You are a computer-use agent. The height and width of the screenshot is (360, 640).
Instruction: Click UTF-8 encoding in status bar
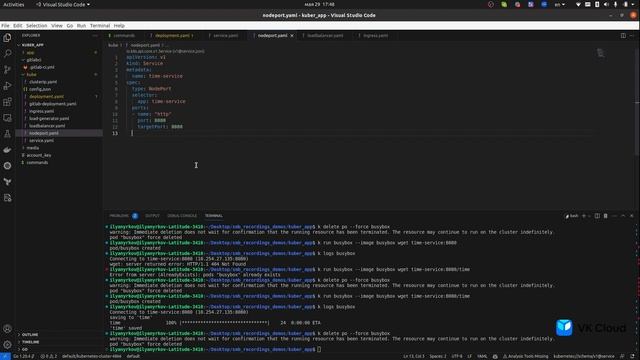pyautogui.click(x=457, y=356)
